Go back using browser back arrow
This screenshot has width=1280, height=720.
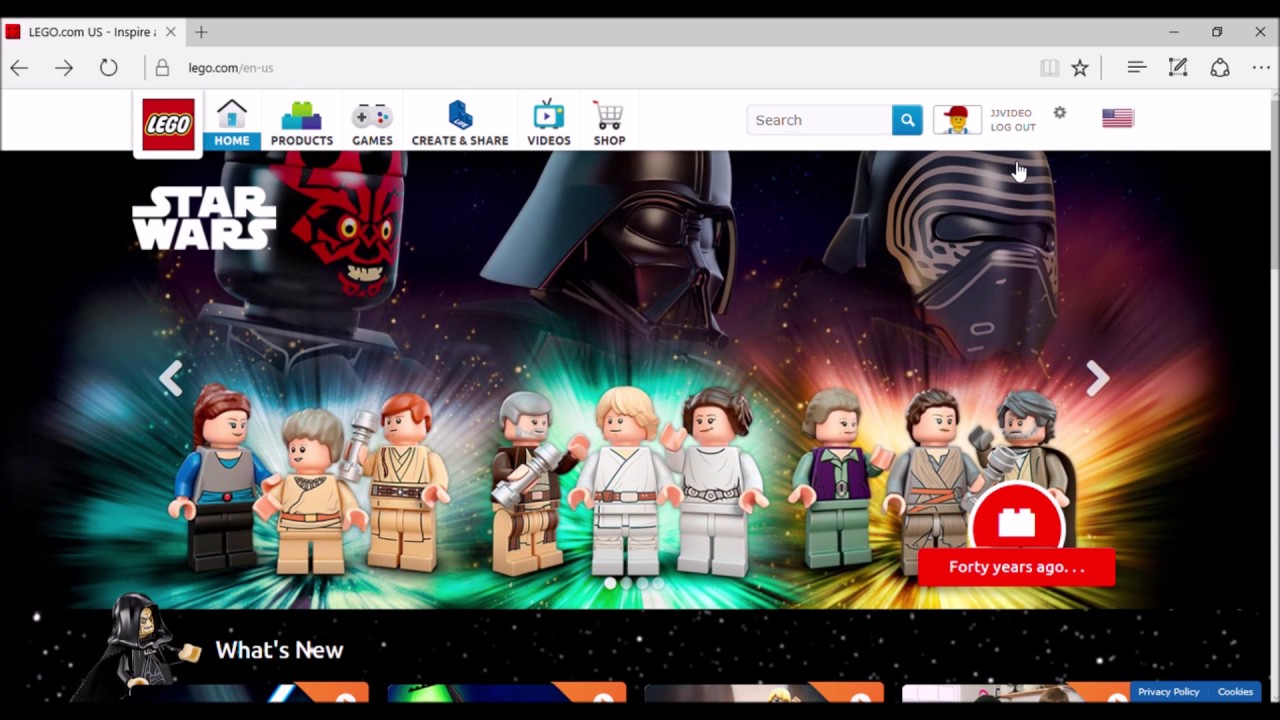coord(19,68)
